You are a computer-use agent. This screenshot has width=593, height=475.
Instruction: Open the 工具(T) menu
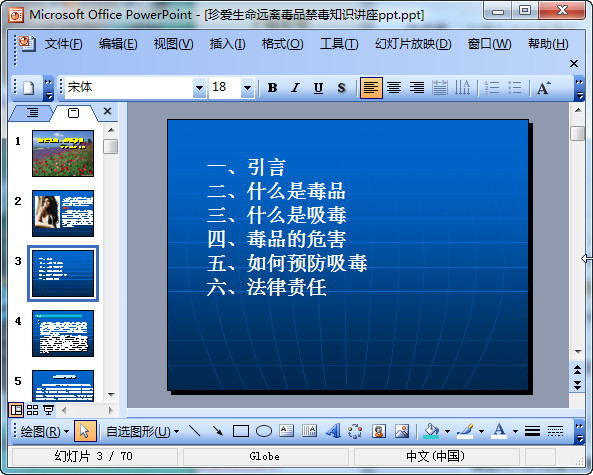(x=339, y=44)
